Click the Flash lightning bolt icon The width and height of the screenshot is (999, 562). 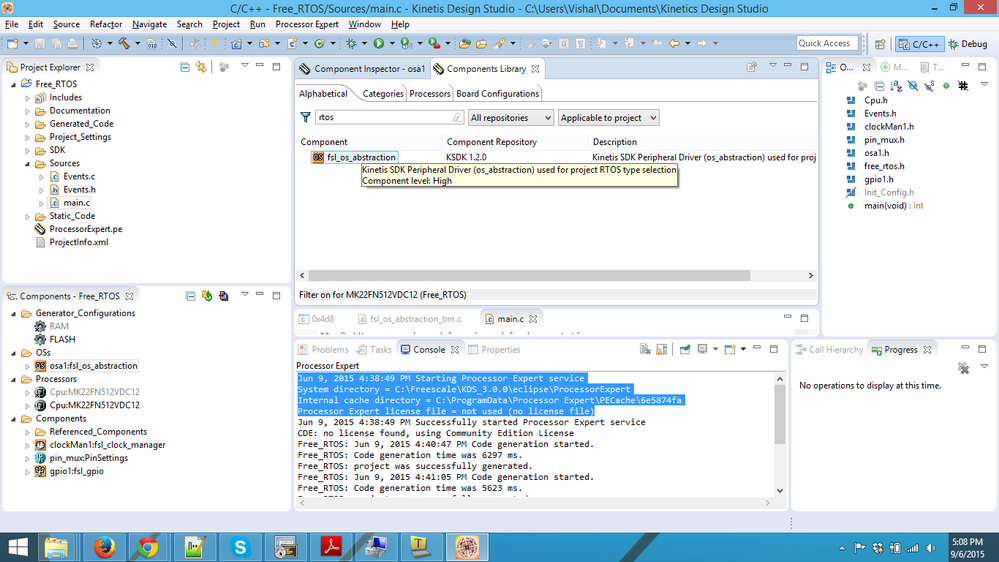[x=215, y=43]
